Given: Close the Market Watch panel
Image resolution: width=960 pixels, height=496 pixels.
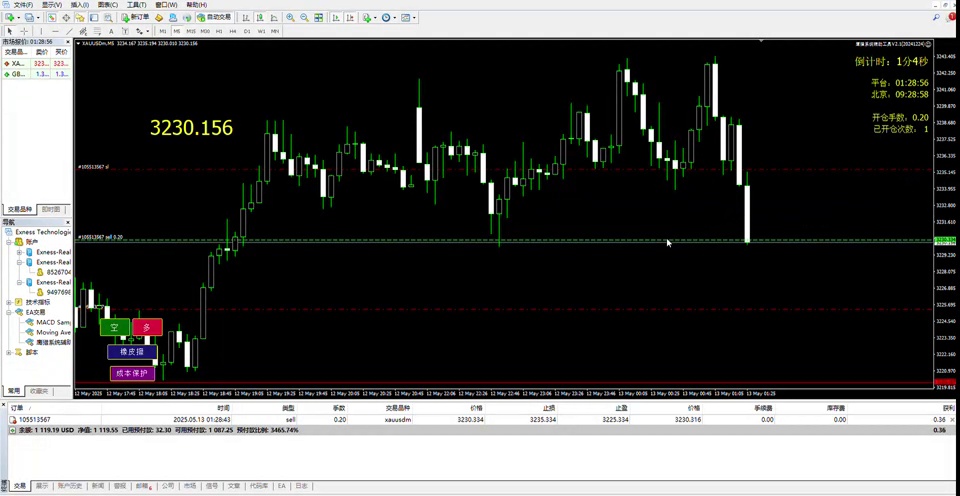Looking at the screenshot, I should [68, 42].
